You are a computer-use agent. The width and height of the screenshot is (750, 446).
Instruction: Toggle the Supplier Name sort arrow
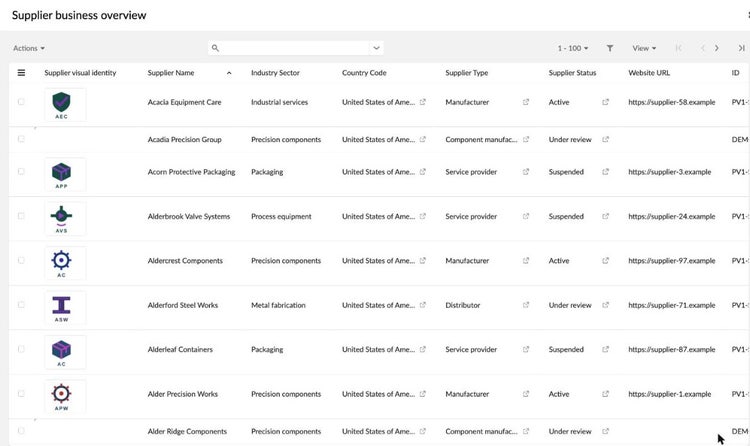tap(229, 73)
